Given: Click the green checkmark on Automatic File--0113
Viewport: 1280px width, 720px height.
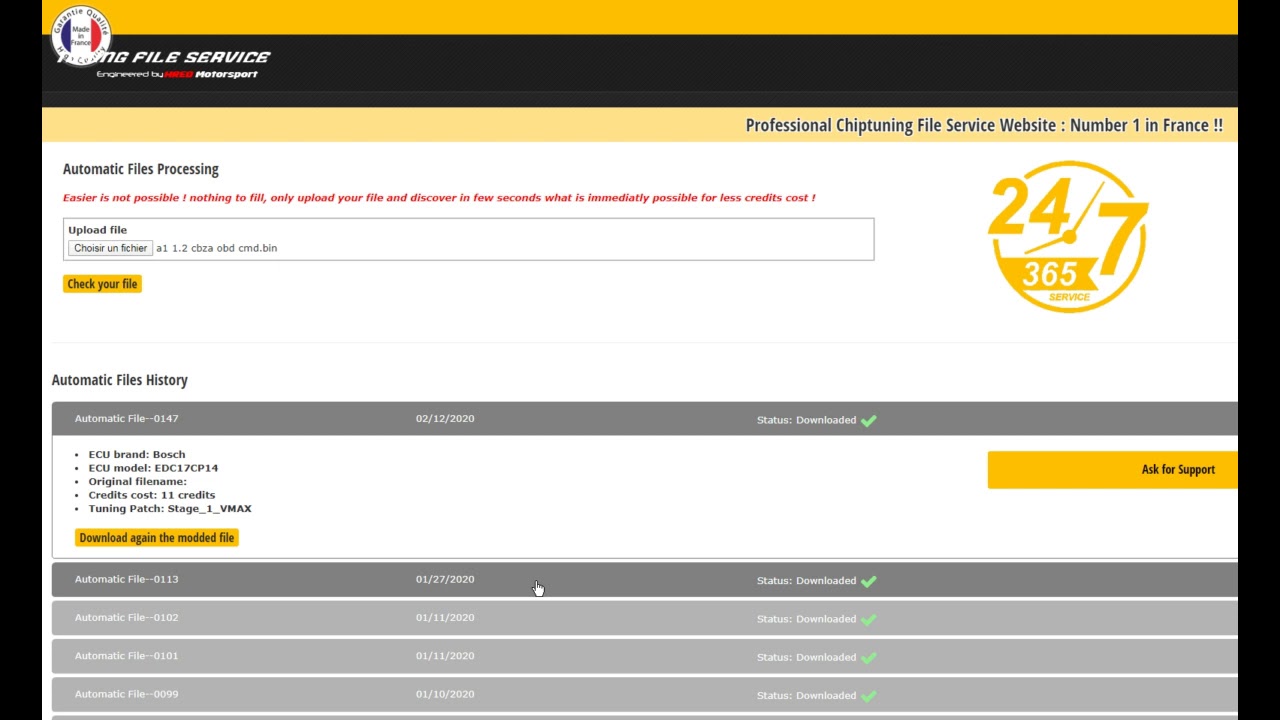Looking at the screenshot, I should coord(868,581).
